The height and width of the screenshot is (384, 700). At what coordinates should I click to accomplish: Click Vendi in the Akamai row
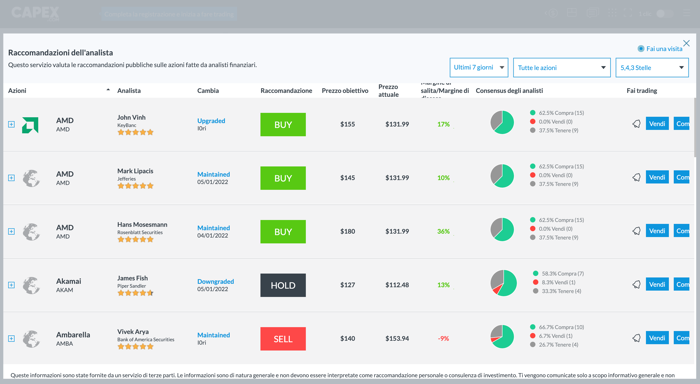[657, 284]
